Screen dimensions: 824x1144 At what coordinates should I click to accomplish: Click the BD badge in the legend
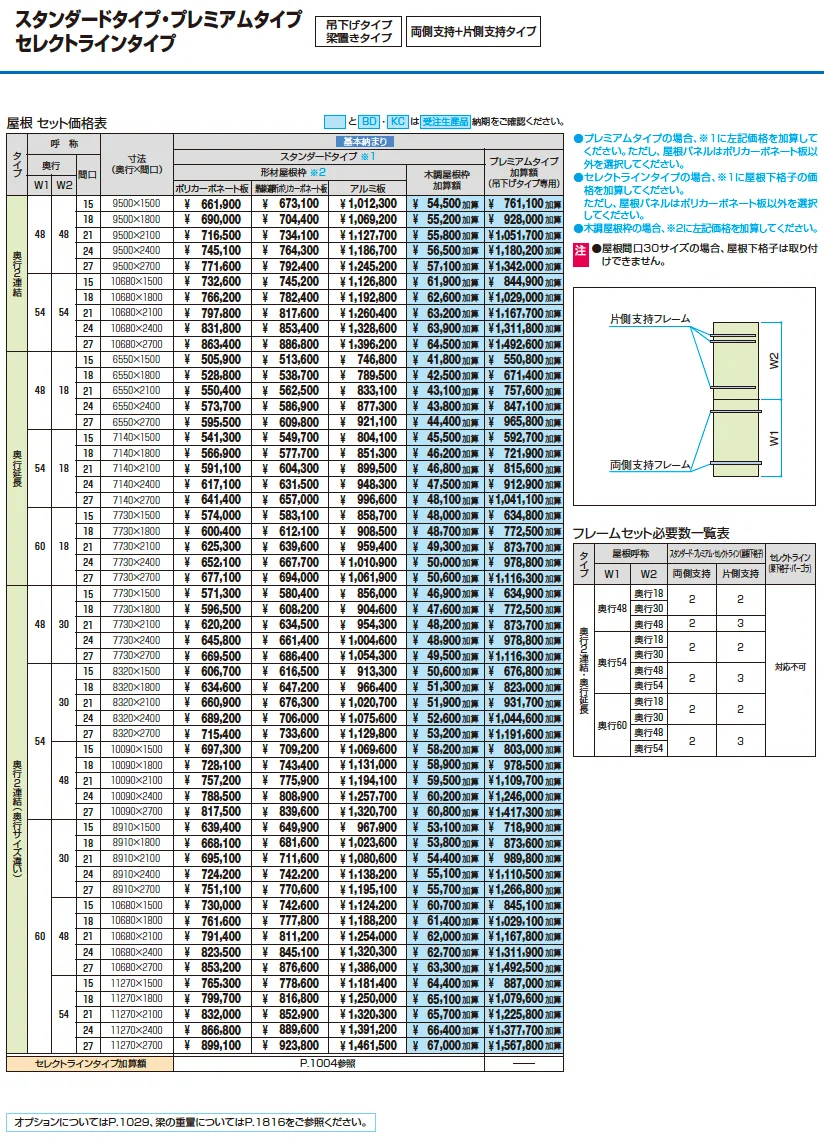(x=370, y=122)
